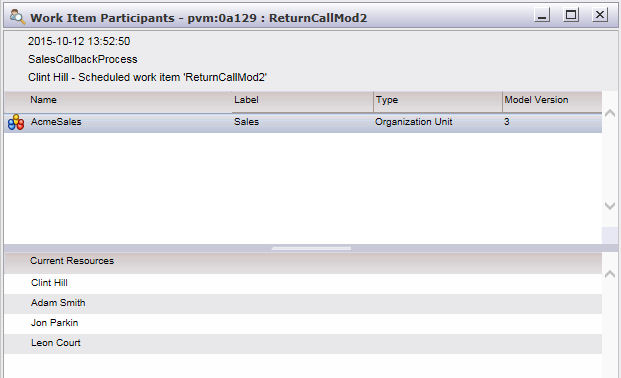Click the Sales label cell

246,122
